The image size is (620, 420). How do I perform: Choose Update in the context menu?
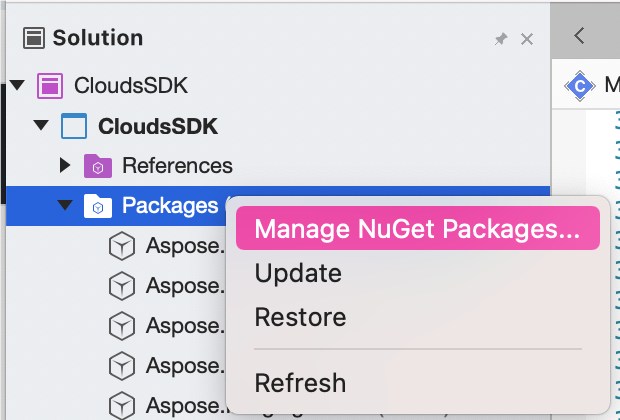click(298, 273)
